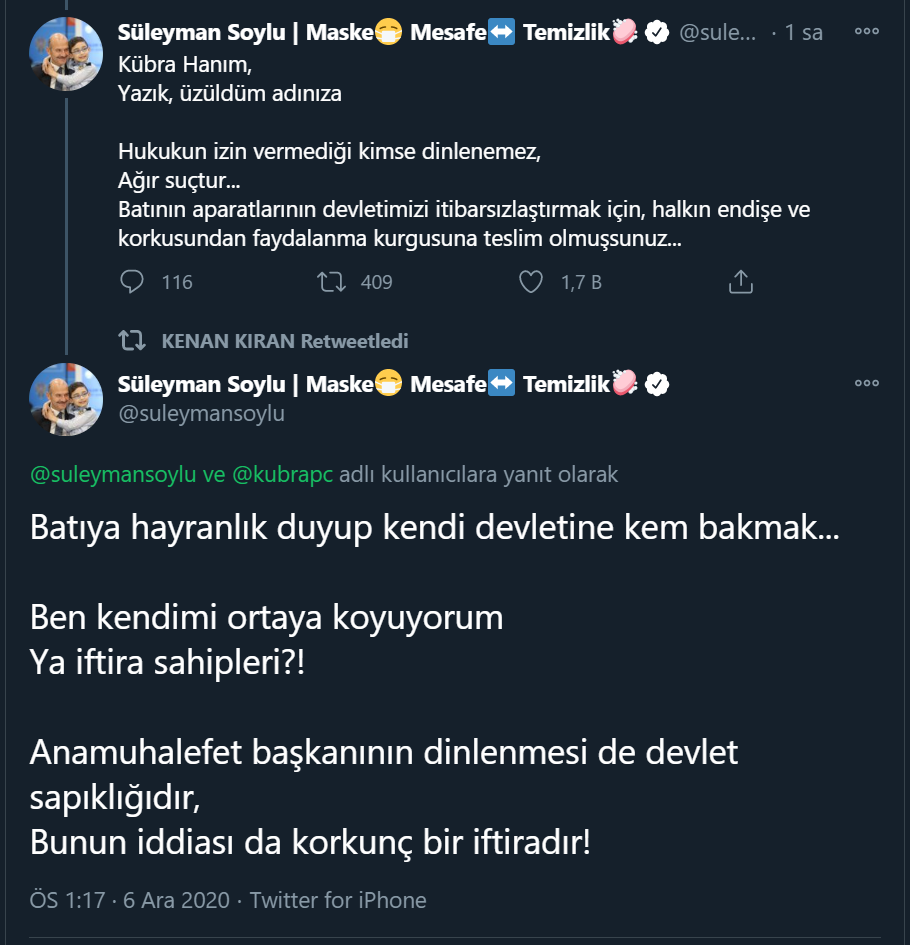Click the @suleymansoylu handle under display name

(201, 414)
